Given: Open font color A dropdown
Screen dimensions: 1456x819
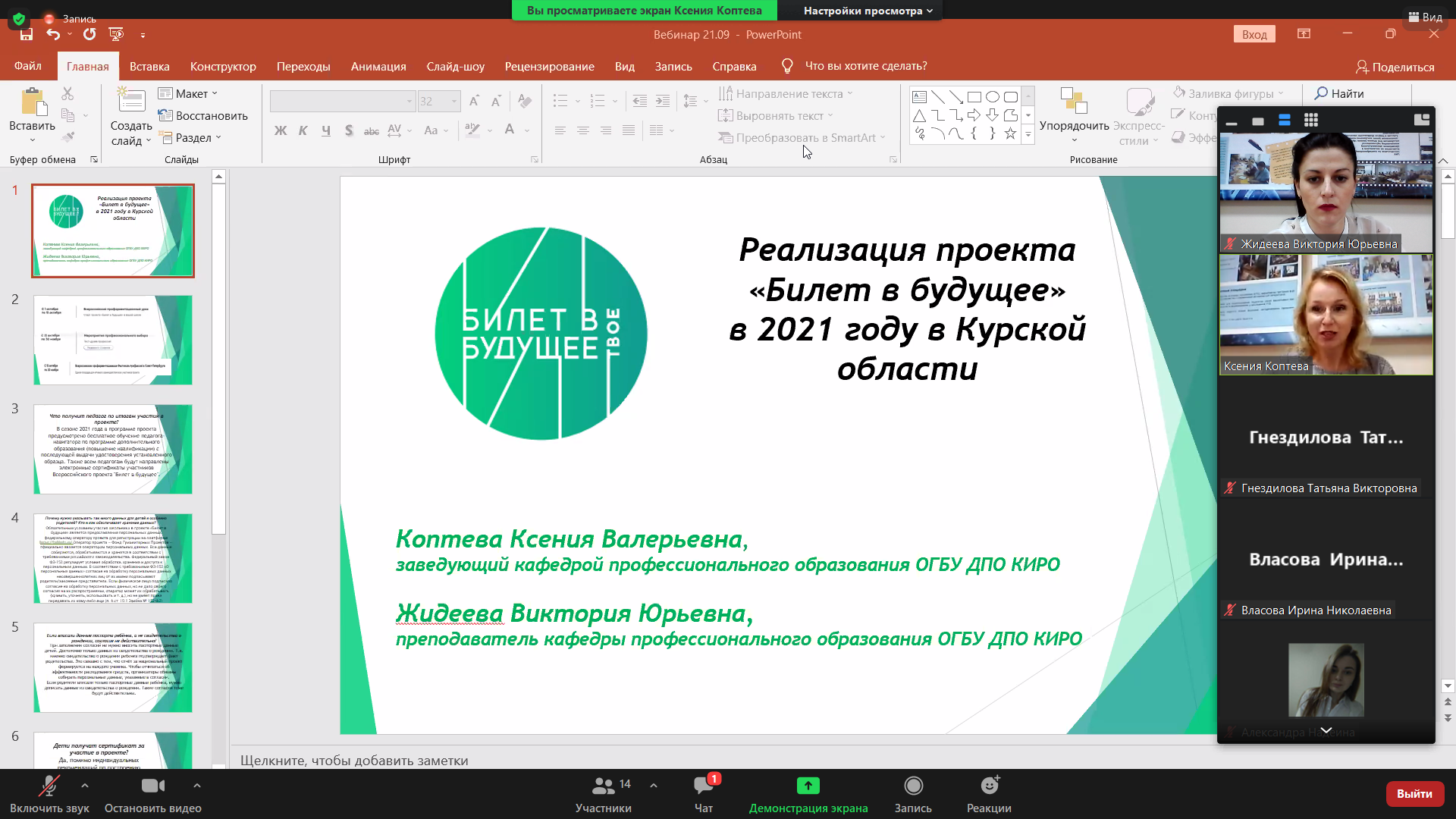Looking at the screenshot, I should tap(527, 130).
